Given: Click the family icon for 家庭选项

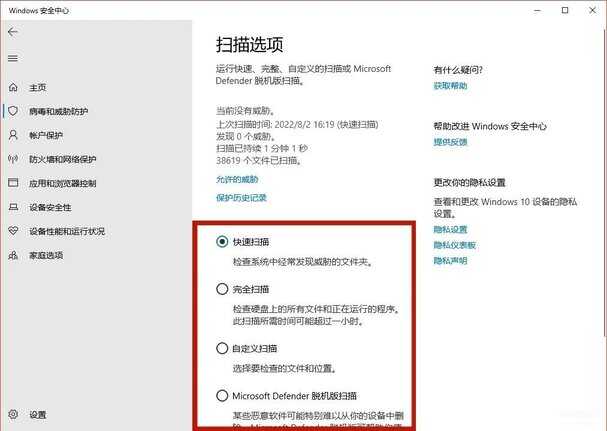Looking at the screenshot, I should pos(13,255).
